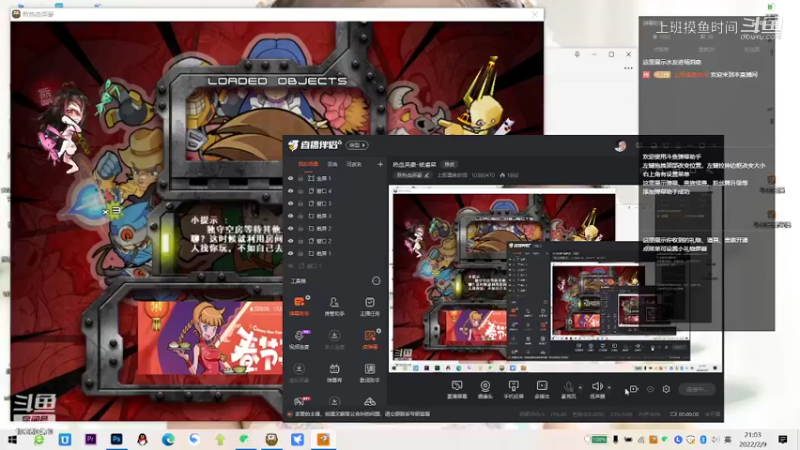The width and height of the screenshot is (800, 450).
Task: Add a new scene with the plus icon
Action: (380, 164)
